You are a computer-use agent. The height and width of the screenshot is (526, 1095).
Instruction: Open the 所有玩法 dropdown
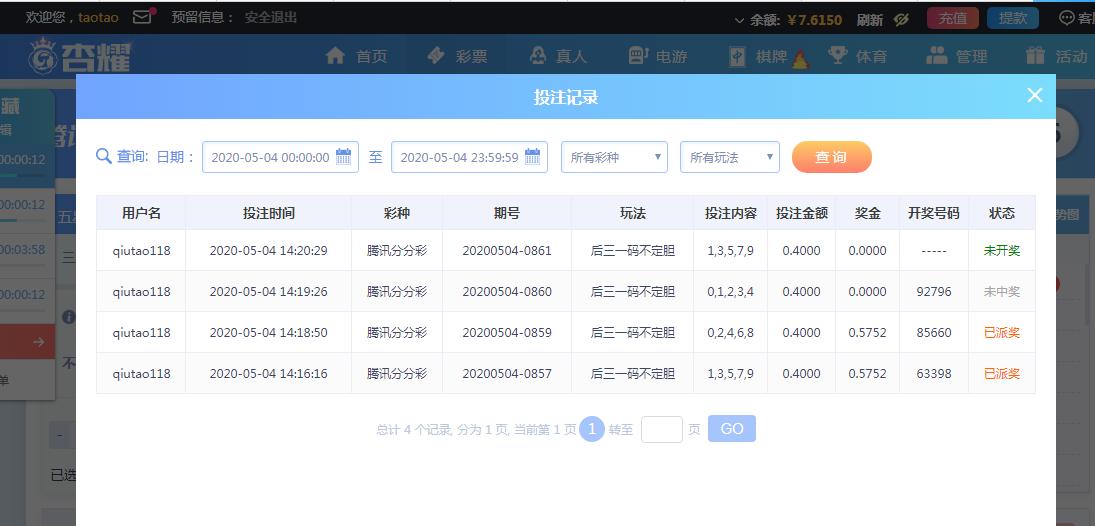tap(730, 157)
